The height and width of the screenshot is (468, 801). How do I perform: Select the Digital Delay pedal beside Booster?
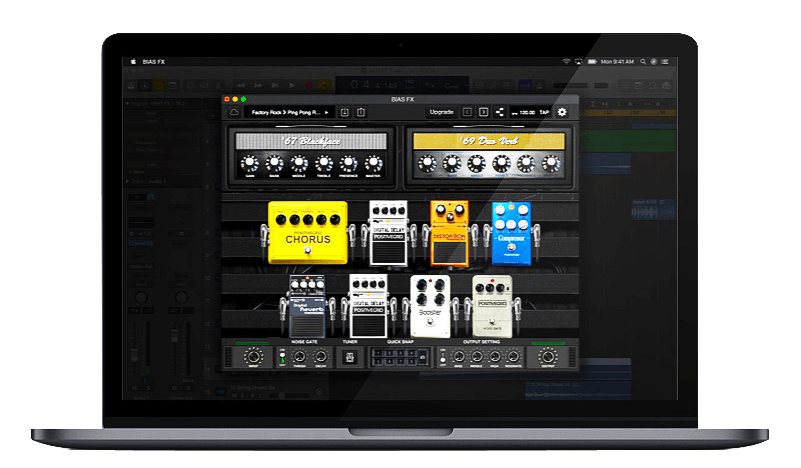368,306
